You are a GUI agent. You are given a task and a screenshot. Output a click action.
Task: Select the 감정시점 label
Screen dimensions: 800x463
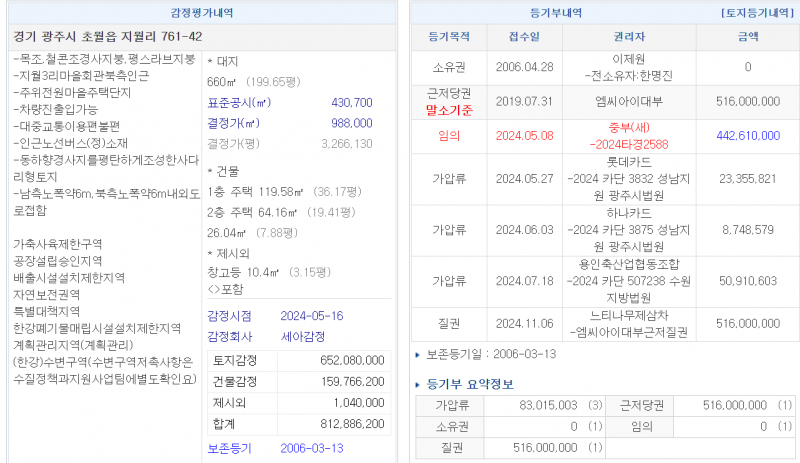[x=229, y=316]
